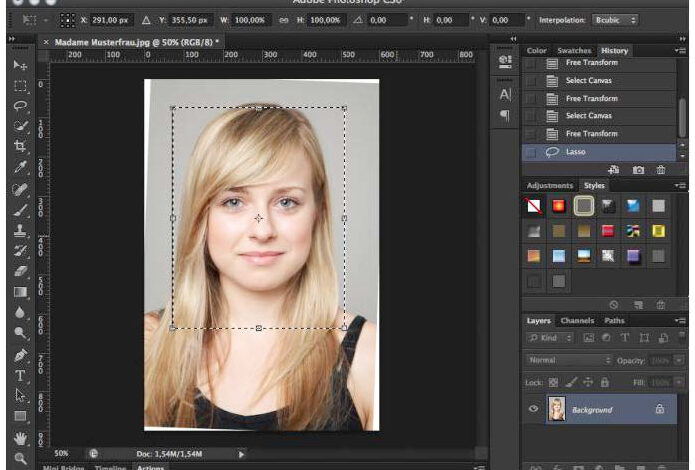Create new snapshot from History camera icon
The height and width of the screenshot is (470, 695).
(x=638, y=171)
